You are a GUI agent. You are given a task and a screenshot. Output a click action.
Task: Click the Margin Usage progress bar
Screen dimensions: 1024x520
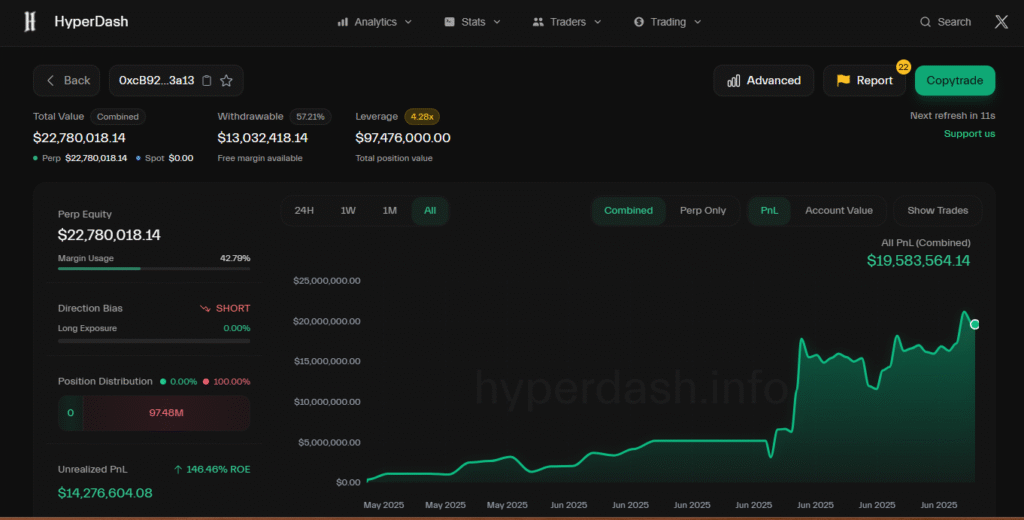coord(154,268)
